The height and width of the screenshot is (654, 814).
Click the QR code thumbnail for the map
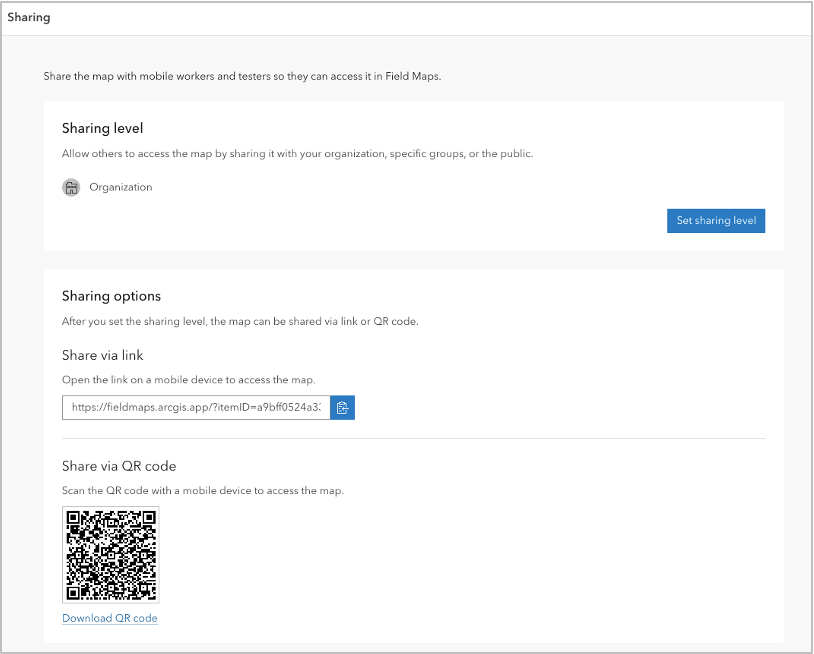[x=111, y=555]
